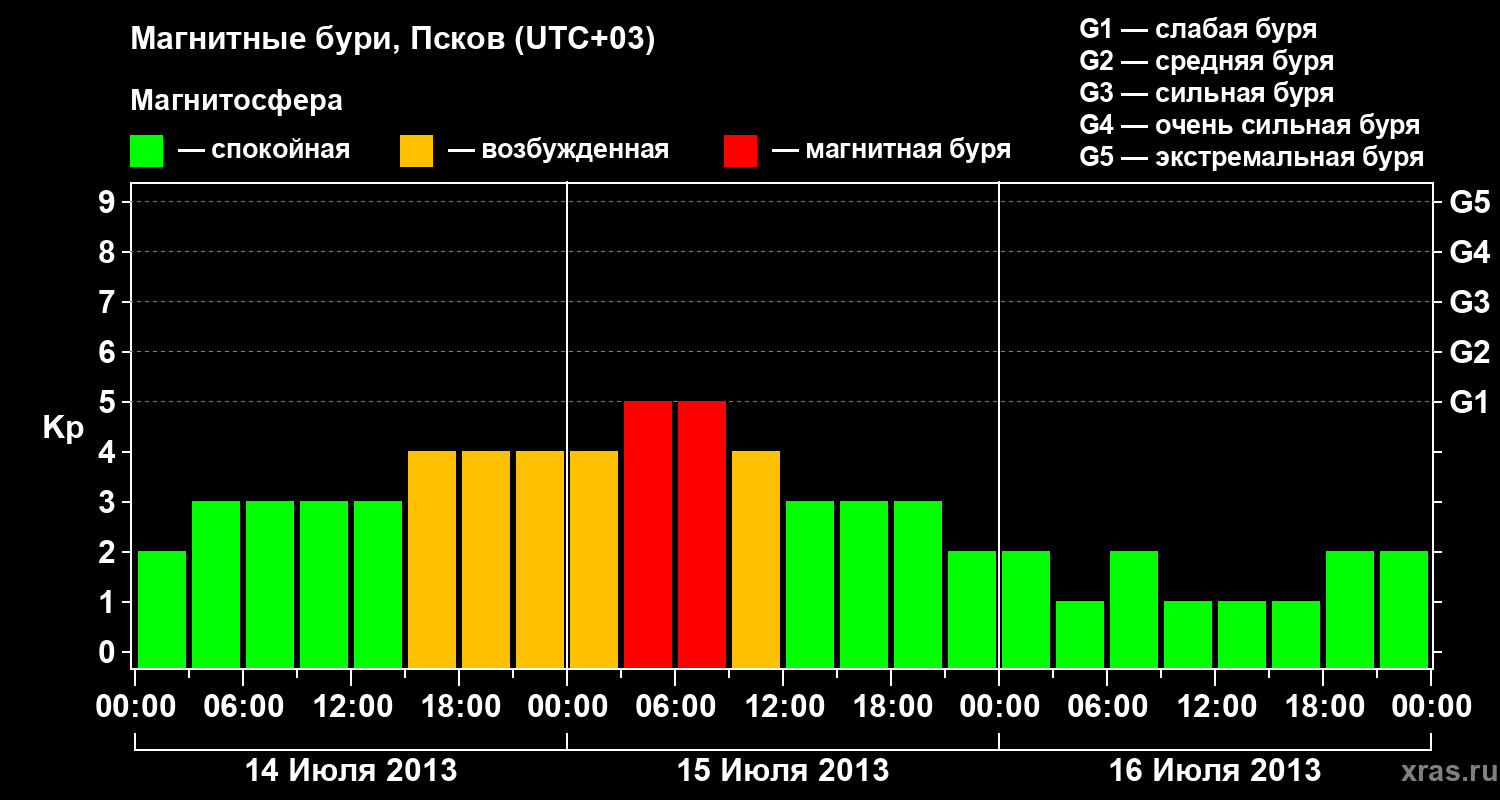Click the 14 Июля 18:00–21:00 orange bar

pos(486,559)
